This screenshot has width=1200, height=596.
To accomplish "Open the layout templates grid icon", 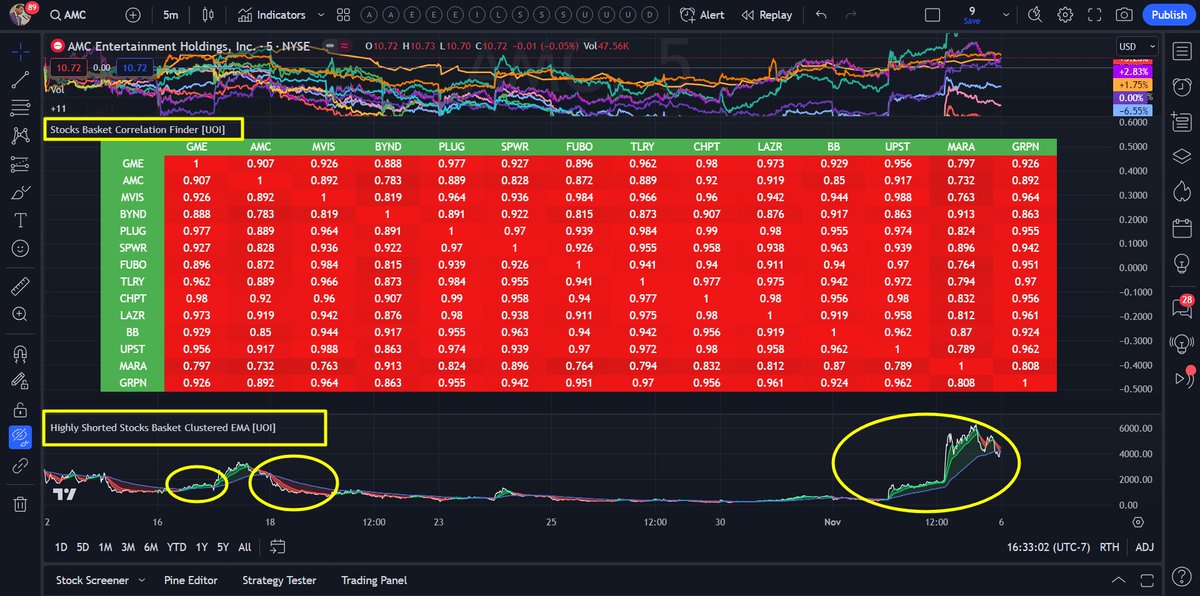I will click(344, 15).
